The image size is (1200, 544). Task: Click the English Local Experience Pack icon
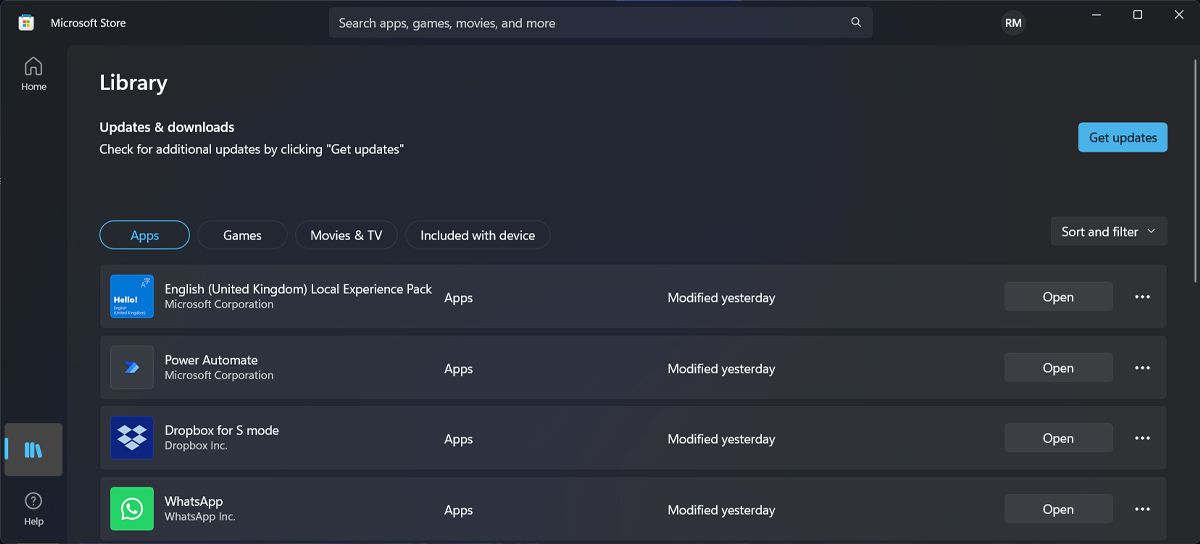click(x=132, y=297)
